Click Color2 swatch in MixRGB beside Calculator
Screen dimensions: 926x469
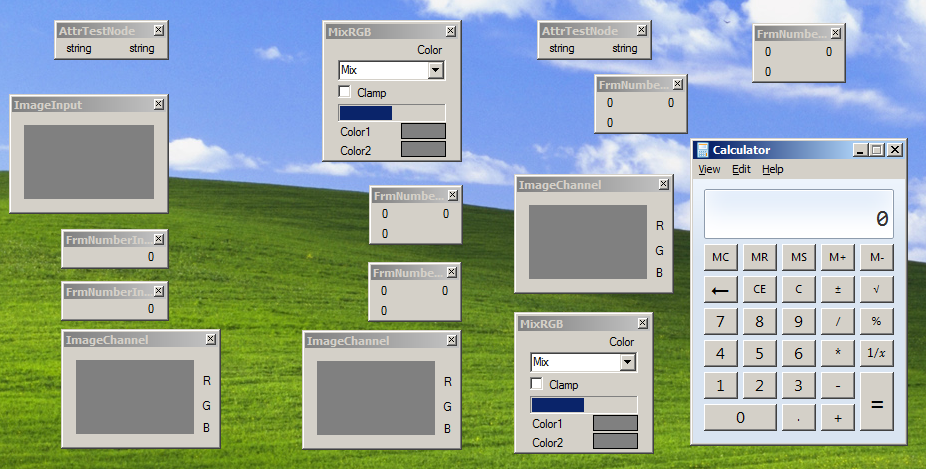(x=615, y=441)
